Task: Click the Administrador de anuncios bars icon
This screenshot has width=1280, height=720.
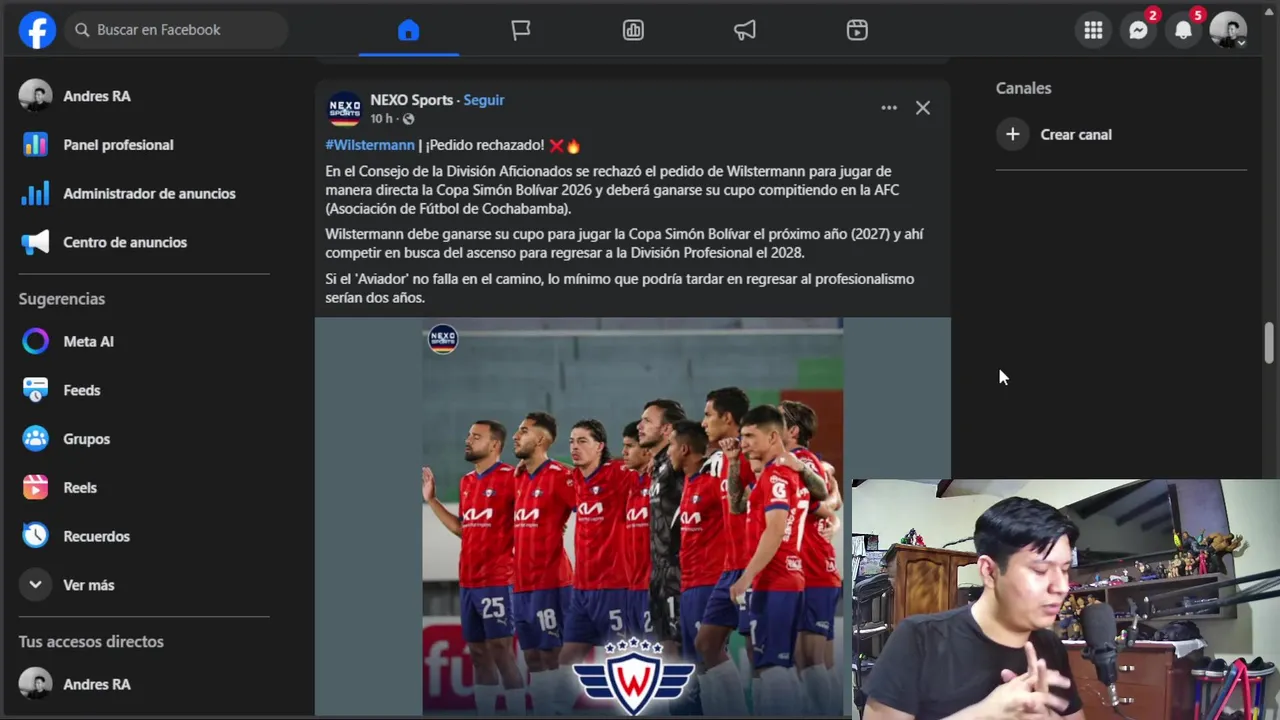Action: (35, 193)
